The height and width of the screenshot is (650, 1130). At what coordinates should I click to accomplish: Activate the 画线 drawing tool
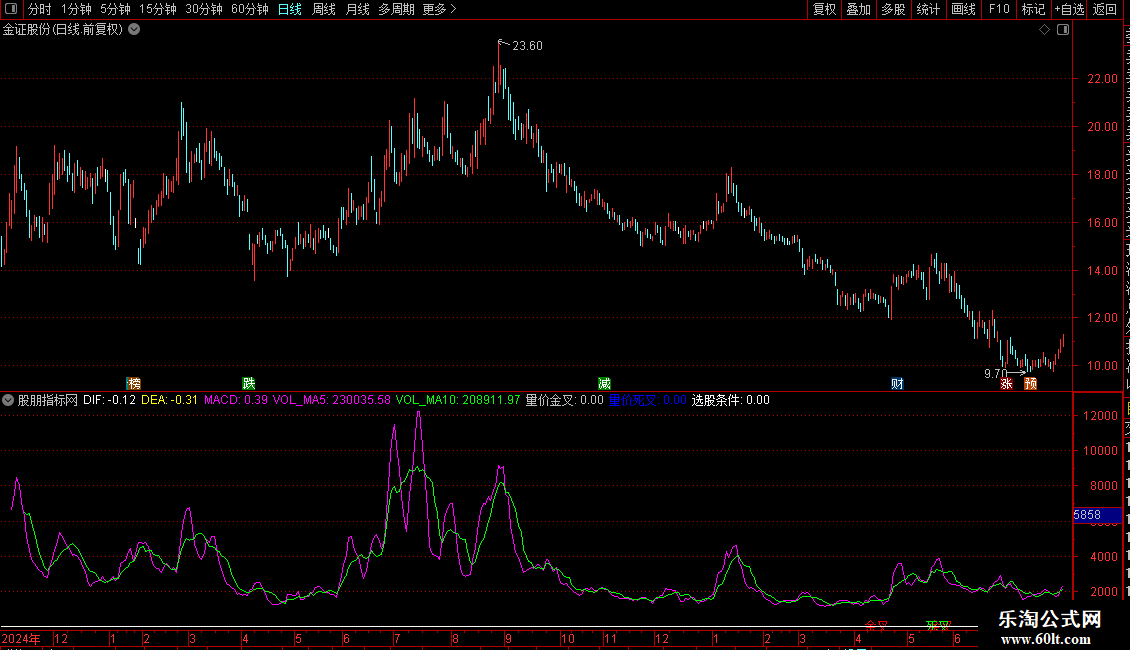pyautogui.click(x=964, y=9)
